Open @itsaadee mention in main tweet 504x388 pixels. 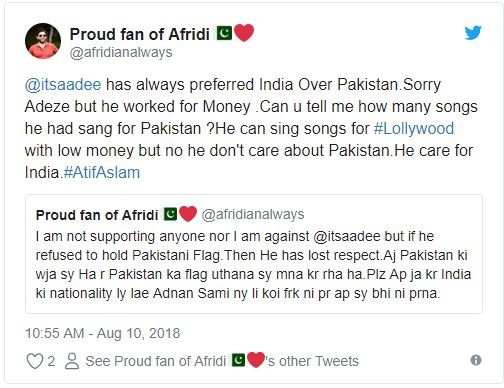tap(63, 84)
